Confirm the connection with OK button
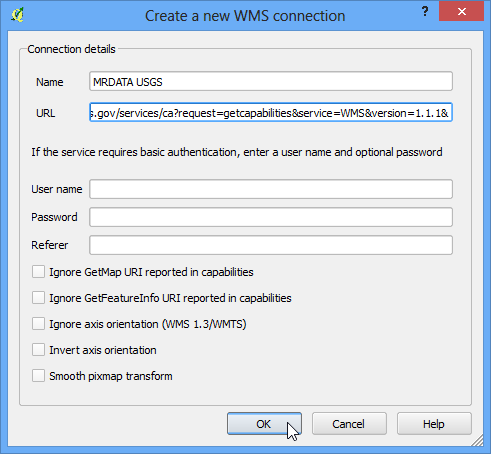Viewport: 491px width, 454px height. pyautogui.click(x=264, y=424)
